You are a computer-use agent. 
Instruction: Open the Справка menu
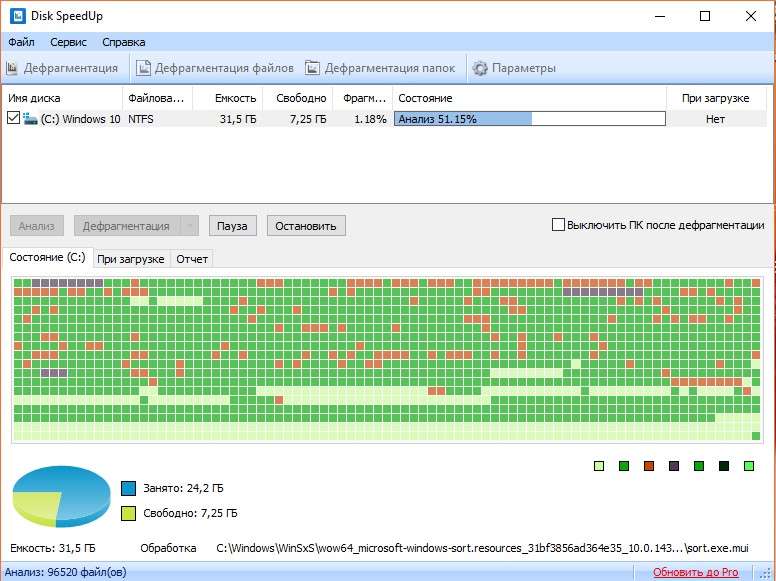click(x=124, y=42)
